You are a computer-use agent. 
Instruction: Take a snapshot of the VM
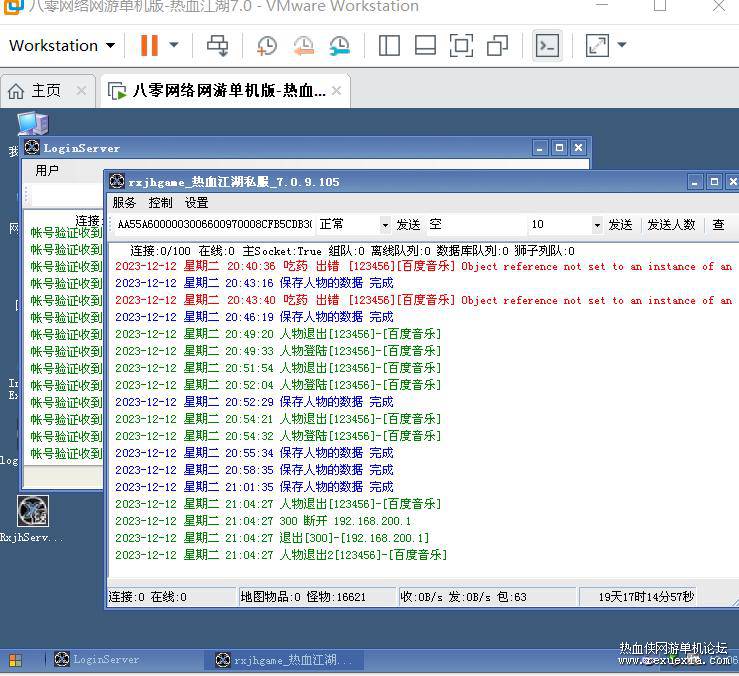click(x=267, y=46)
